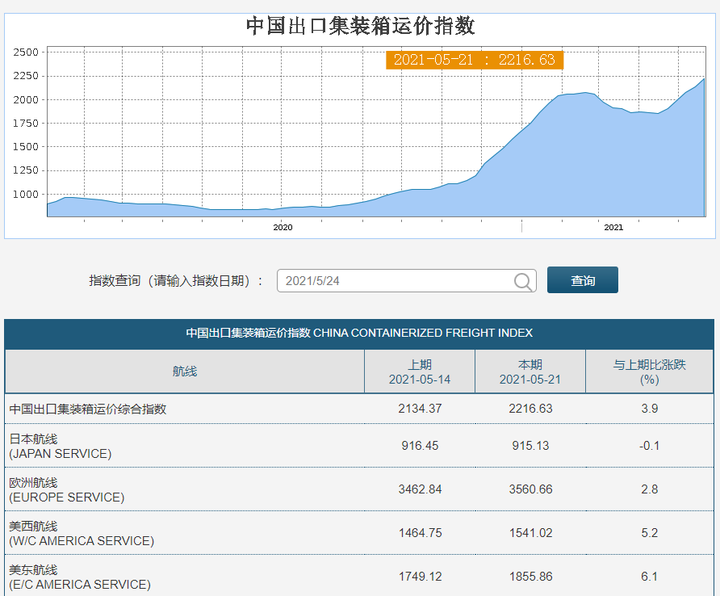Screen dimensions: 720x596
Task: Select the W/C AMERICA SERVICE row label
Action: tap(82, 534)
